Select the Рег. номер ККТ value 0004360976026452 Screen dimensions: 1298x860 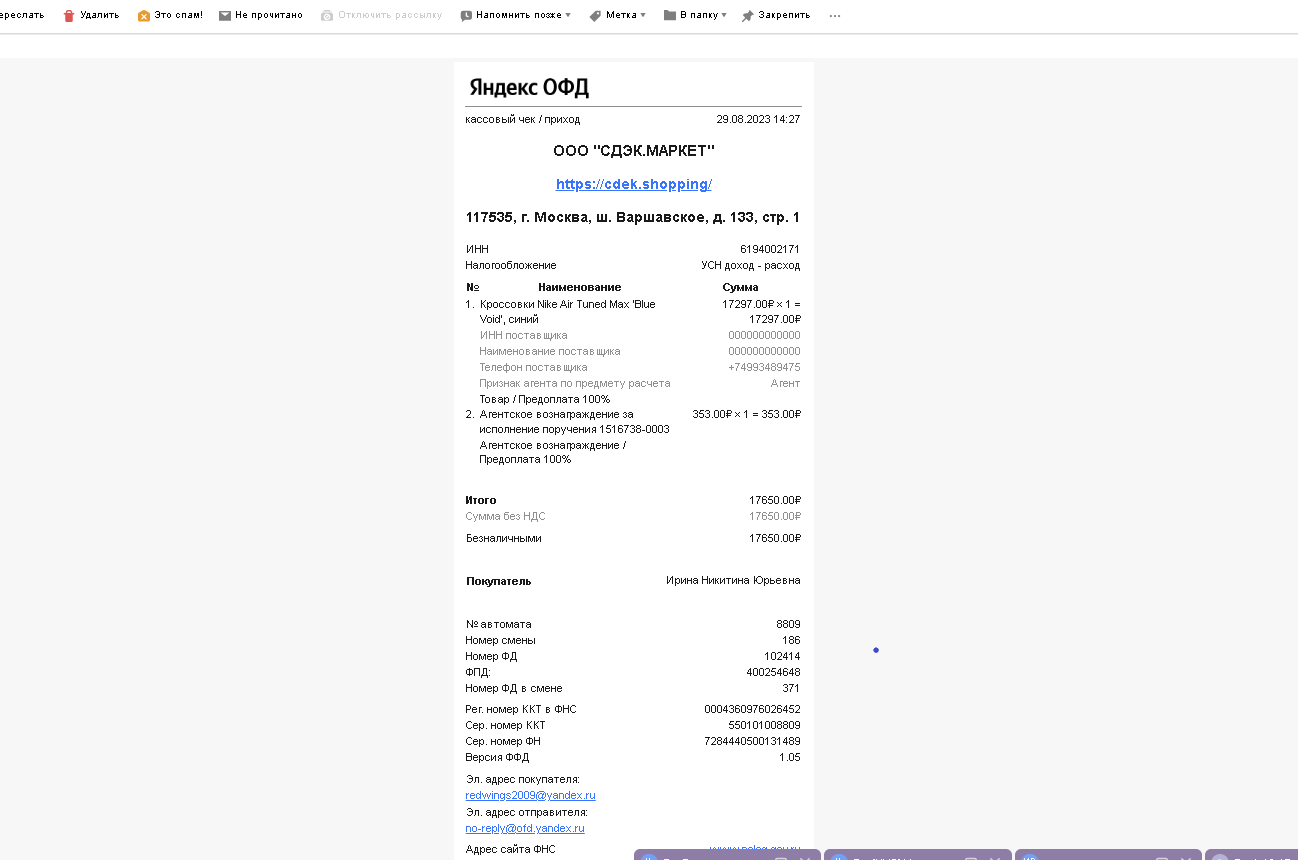pyautogui.click(x=752, y=709)
